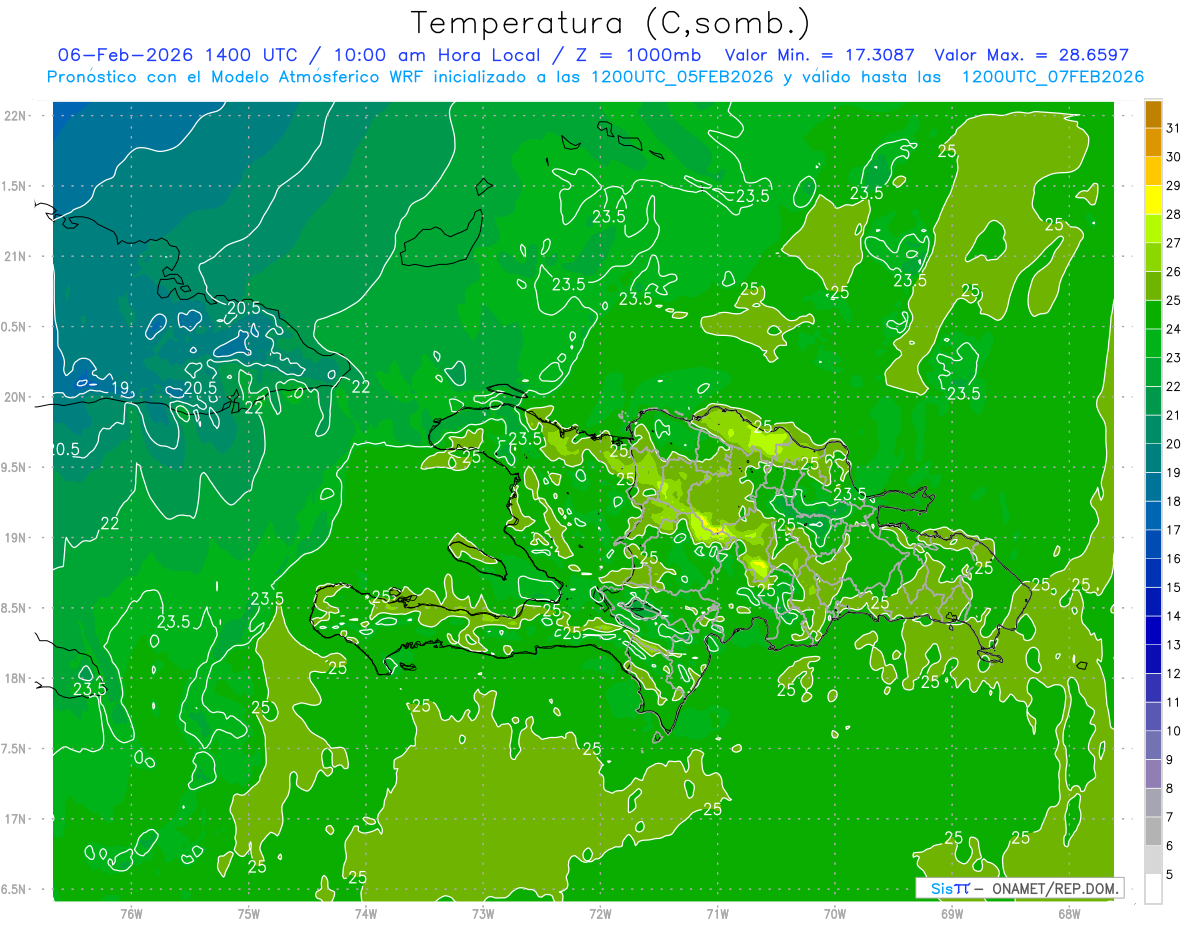The height and width of the screenshot is (927, 1200).
Task: Click "Modelo Atmósferico WRF" in the subtitle
Action: point(319,77)
